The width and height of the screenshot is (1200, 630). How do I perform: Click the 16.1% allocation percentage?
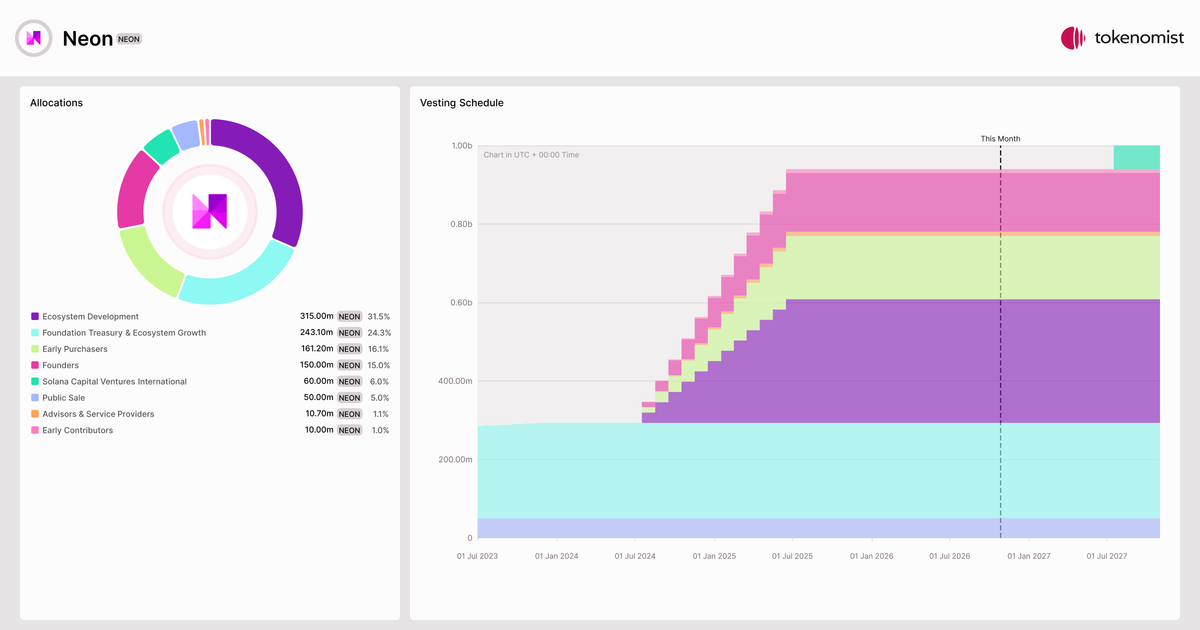tap(379, 349)
